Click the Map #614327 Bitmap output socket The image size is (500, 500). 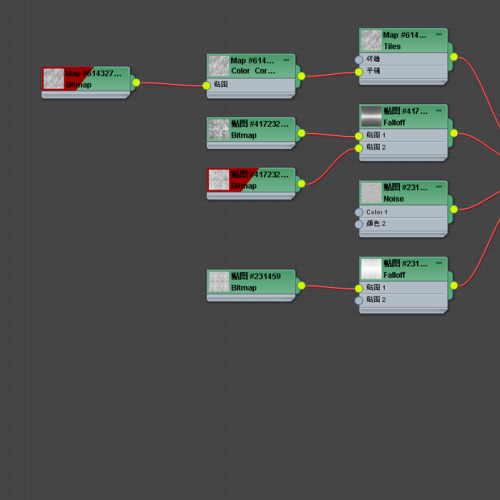coord(136,82)
